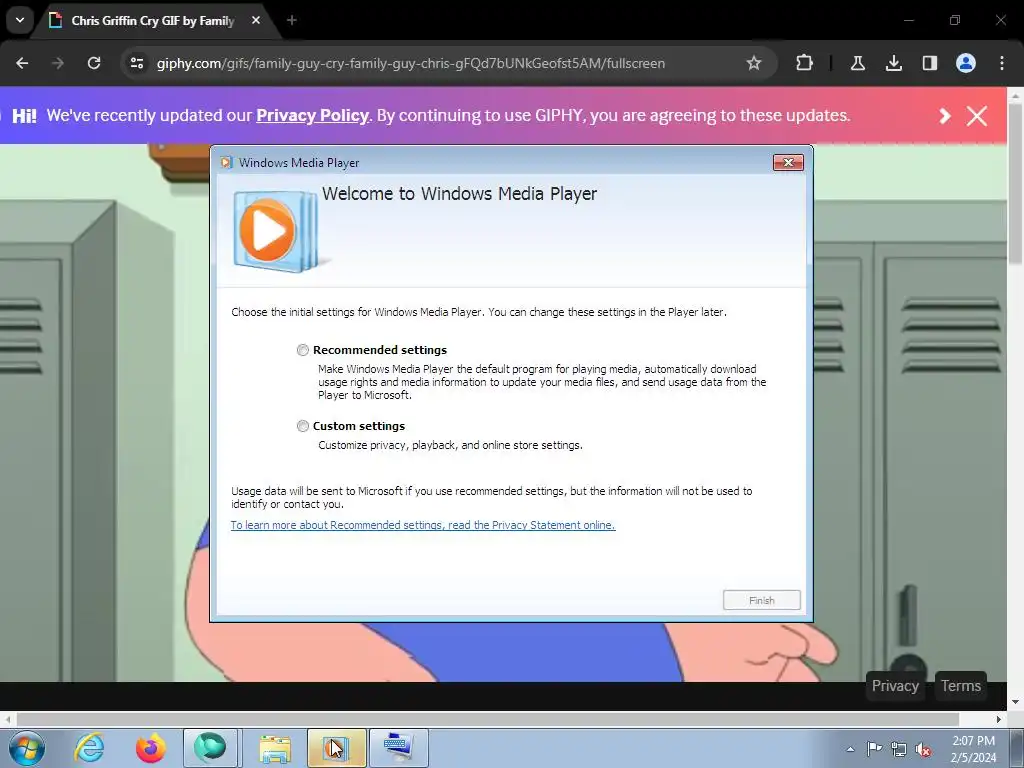Select the Recommended settings radio button
Viewport: 1024px width, 768px height.
[302, 350]
